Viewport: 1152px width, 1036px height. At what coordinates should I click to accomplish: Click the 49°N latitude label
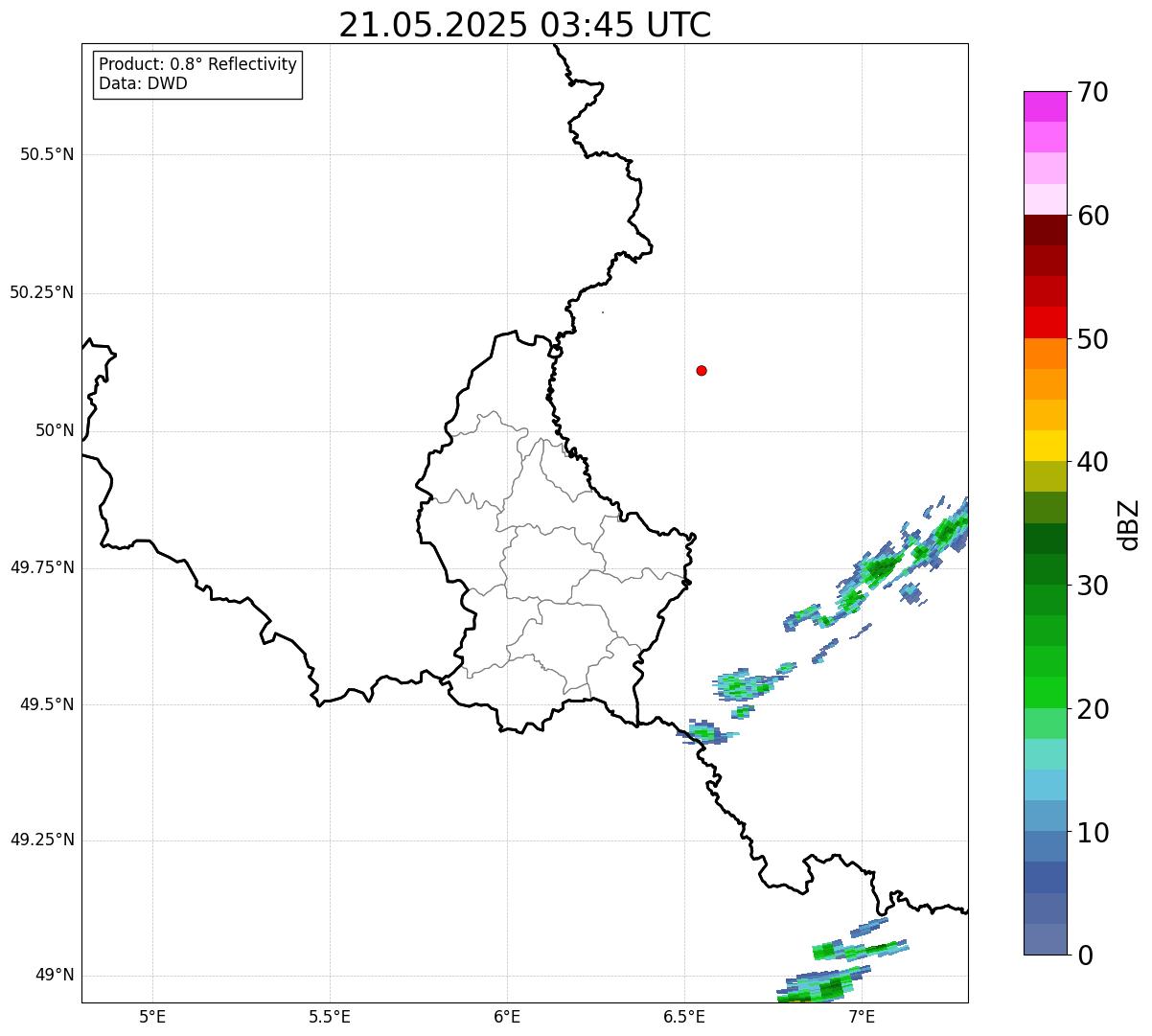[55, 975]
